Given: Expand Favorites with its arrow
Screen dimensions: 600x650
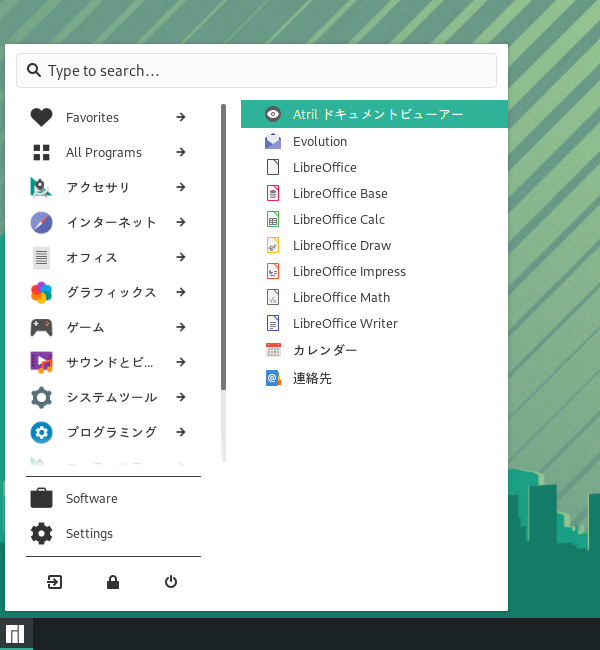Looking at the screenshot, I should click(x=180, y=117).
